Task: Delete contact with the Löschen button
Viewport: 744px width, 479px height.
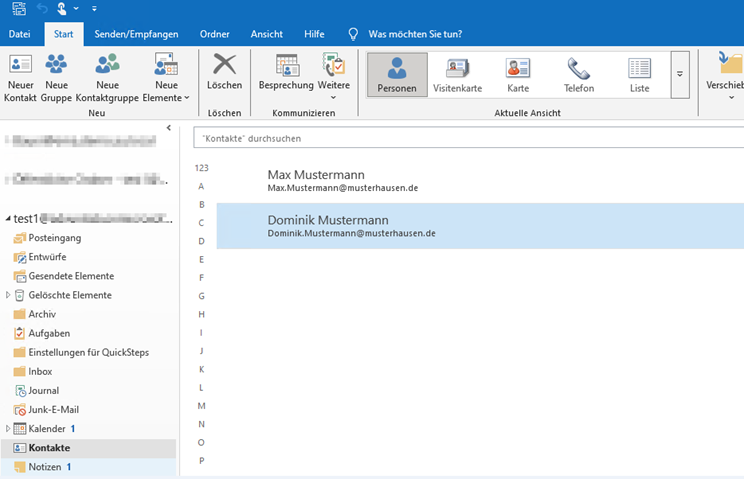Action: (x=224, y=72)
